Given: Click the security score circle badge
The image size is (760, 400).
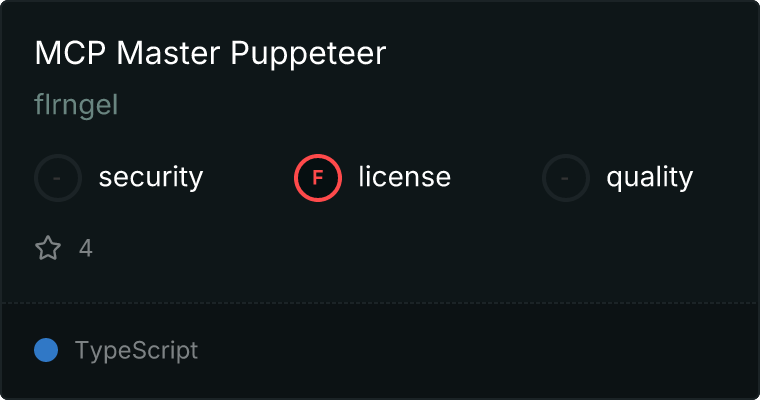Looking at the screenshot, I should pos(58,178).
